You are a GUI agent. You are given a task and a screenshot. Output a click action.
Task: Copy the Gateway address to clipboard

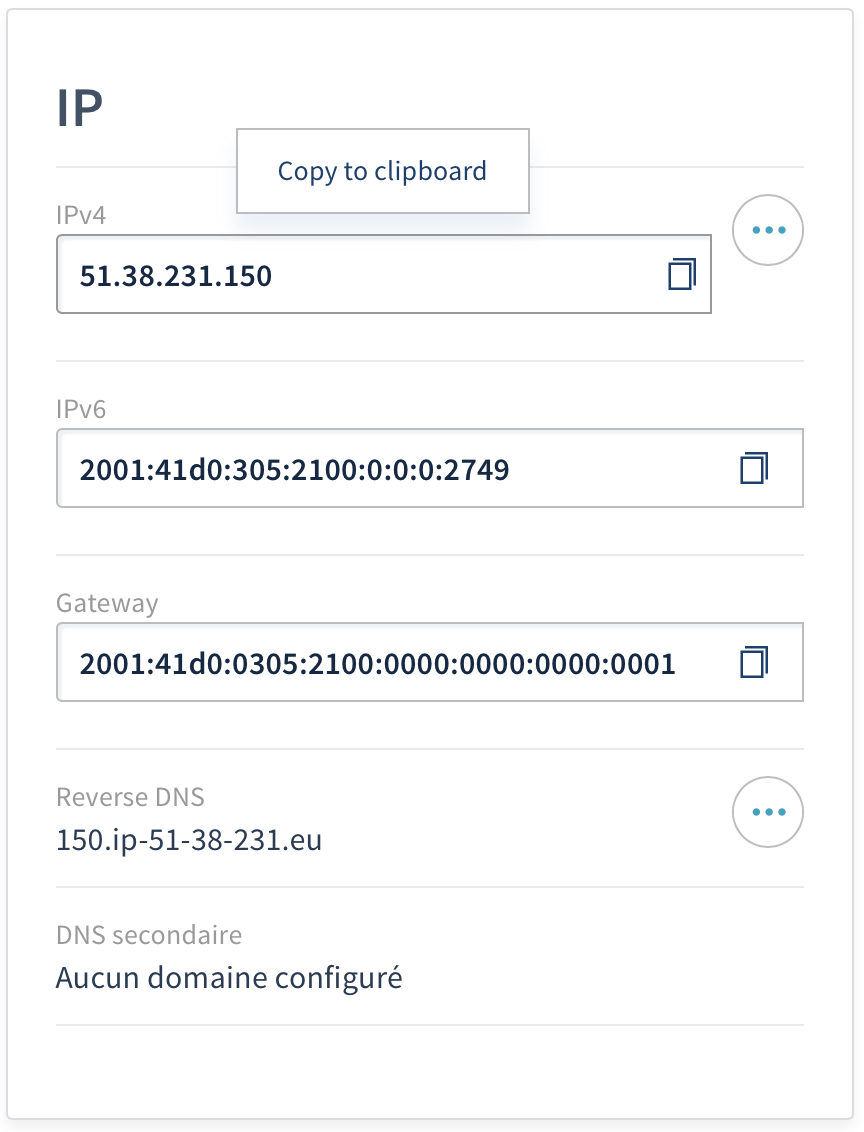[x=753, y=662]
